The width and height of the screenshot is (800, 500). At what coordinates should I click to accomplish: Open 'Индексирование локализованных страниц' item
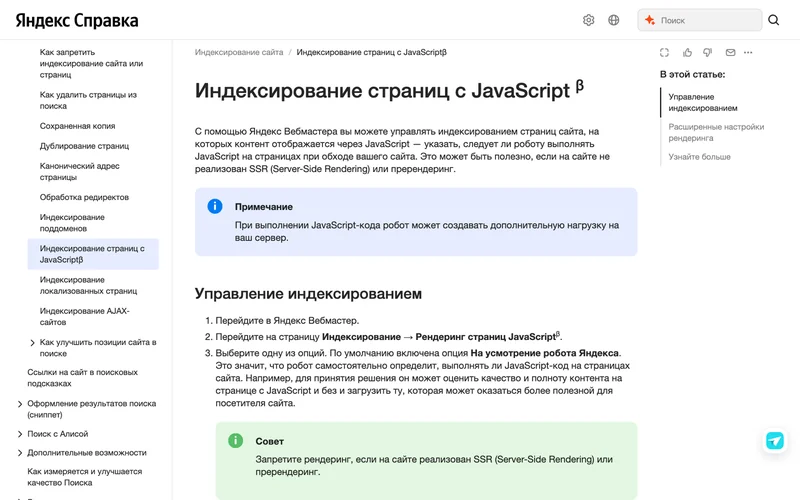88,285
